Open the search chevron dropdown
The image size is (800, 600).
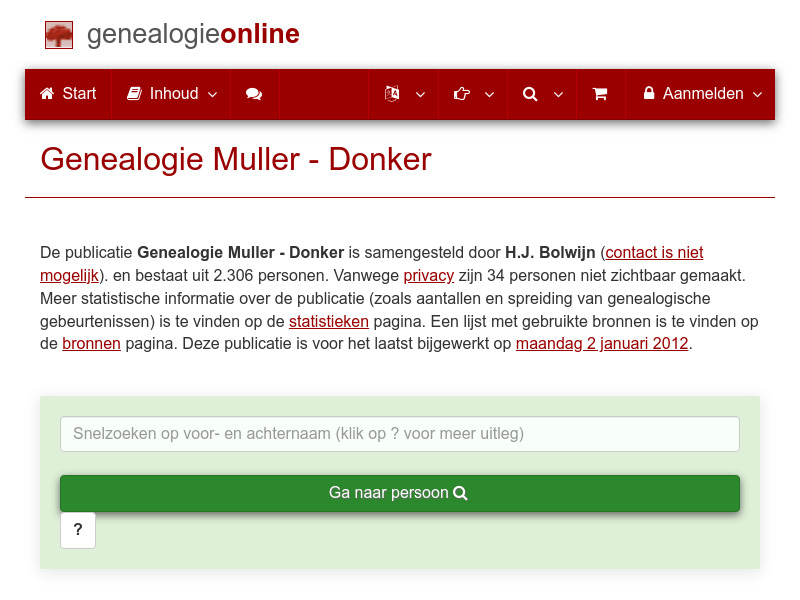(x=558, y=94)
